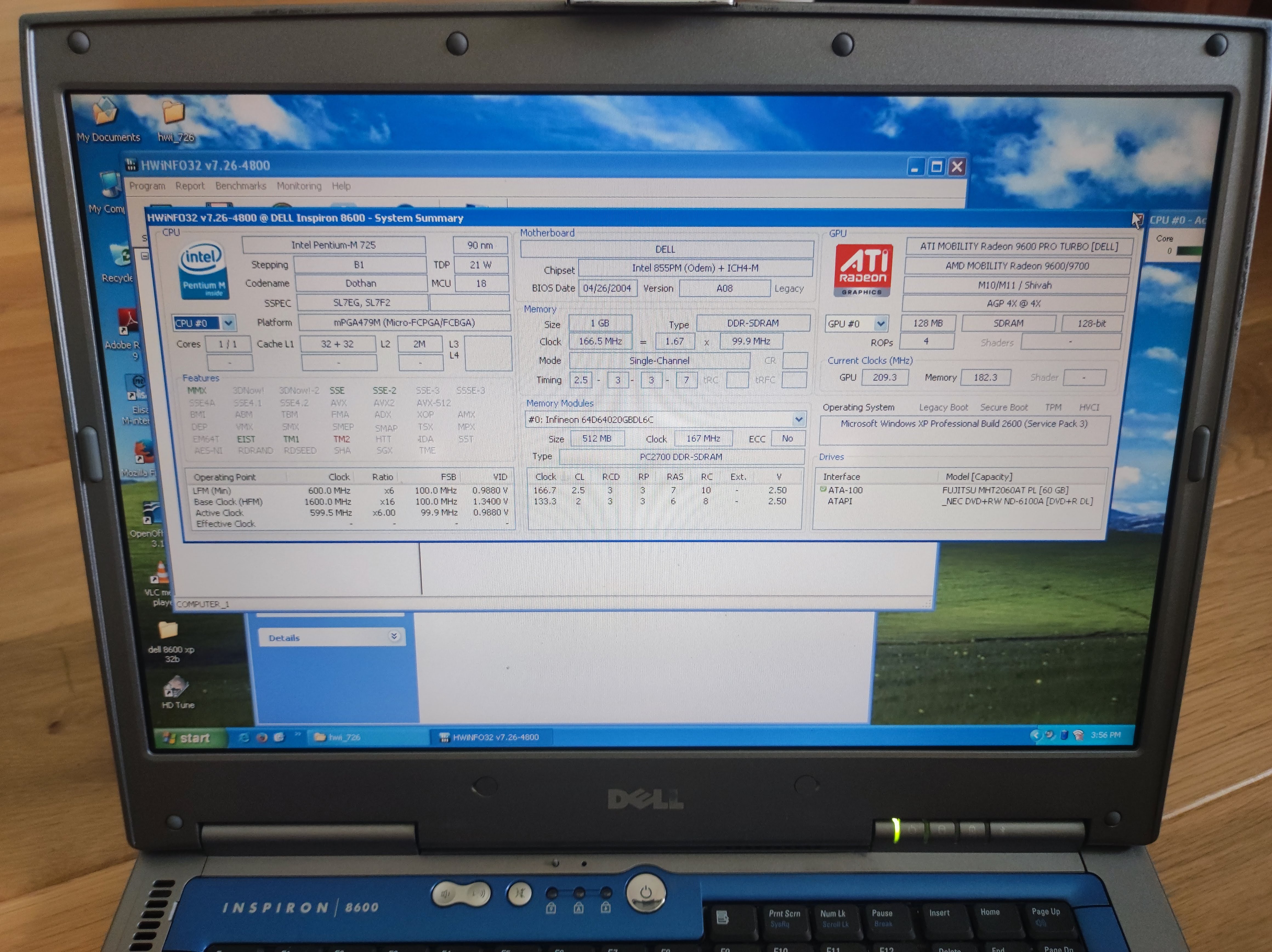
Task: Click the ATA-100 drive status icon
Action: coord(823,489)
